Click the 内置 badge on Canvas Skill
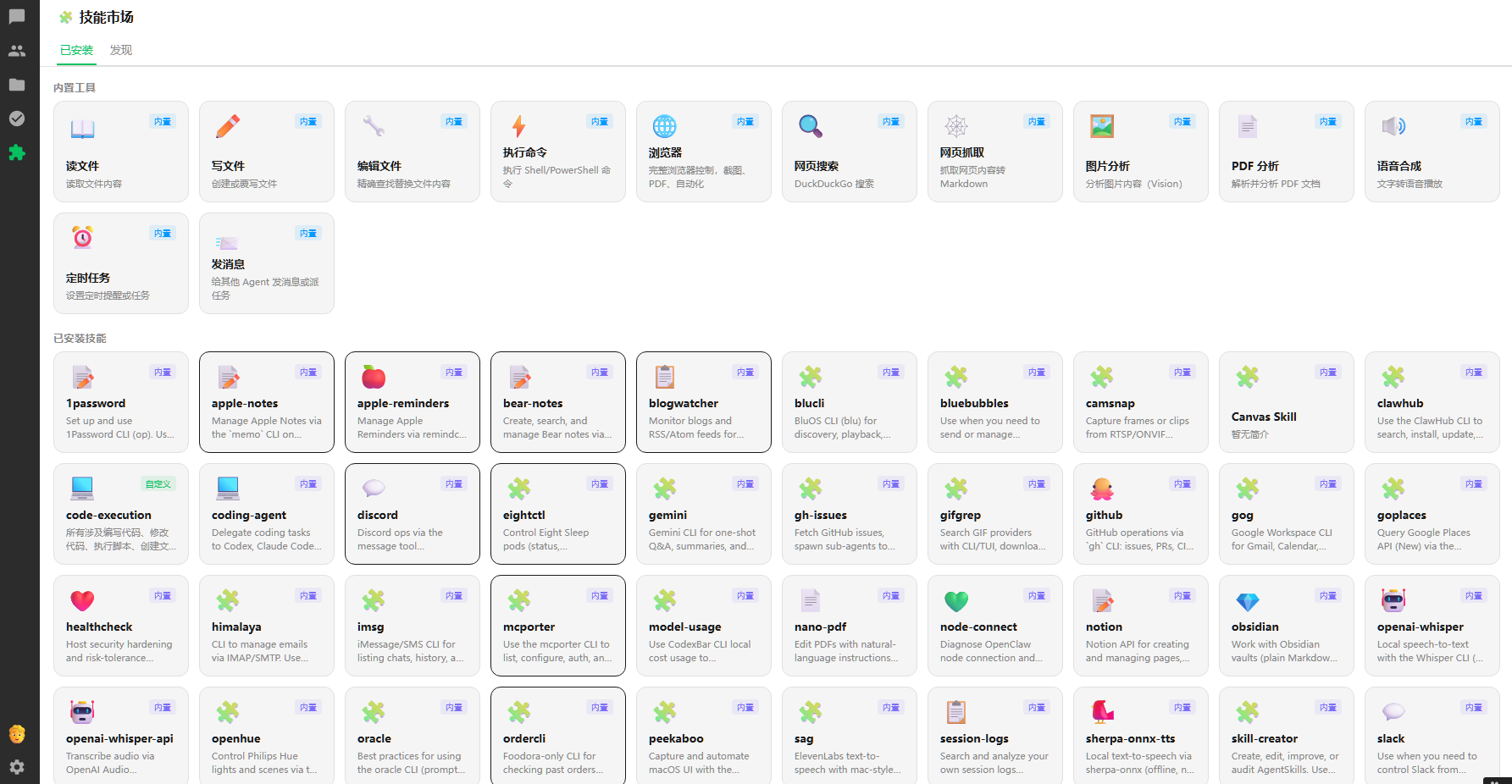The width and height of the screenshot is (1512, 784). click(x=1328, y=373)
